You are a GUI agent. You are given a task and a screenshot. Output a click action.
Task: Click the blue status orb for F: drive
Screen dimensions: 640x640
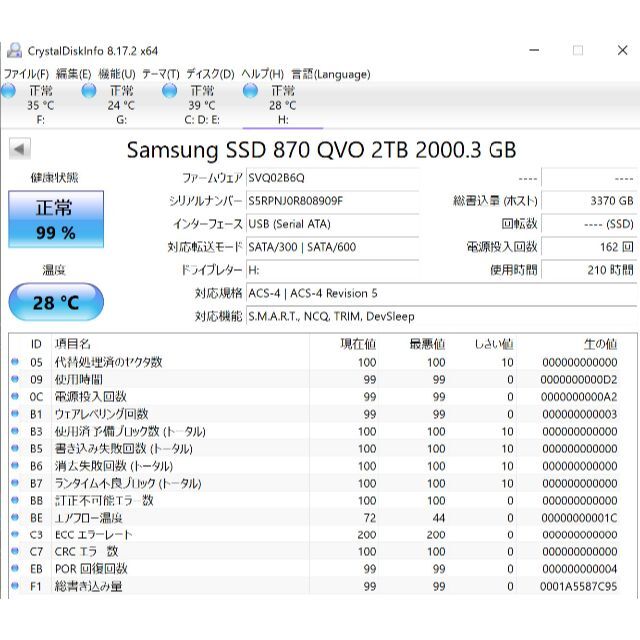[x=9, y=91]
